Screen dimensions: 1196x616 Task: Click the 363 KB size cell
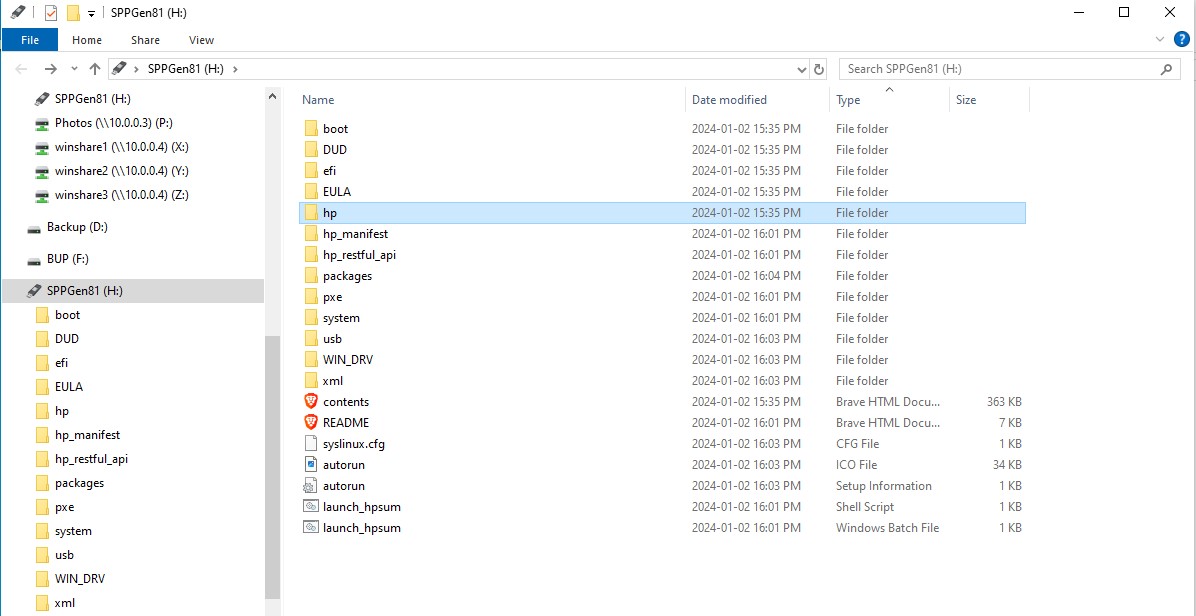coord(1004,402)
